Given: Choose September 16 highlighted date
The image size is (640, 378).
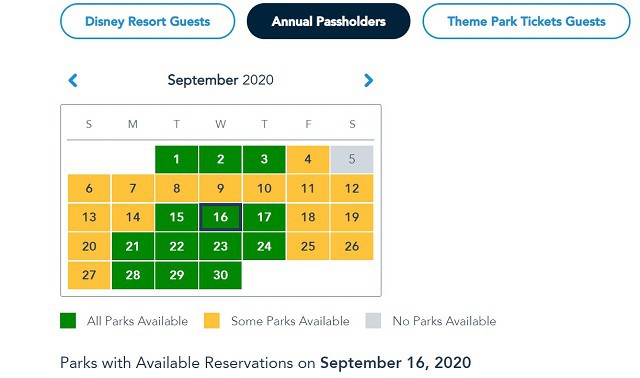Looking at the screenshot, I should (x=220, y=217).
